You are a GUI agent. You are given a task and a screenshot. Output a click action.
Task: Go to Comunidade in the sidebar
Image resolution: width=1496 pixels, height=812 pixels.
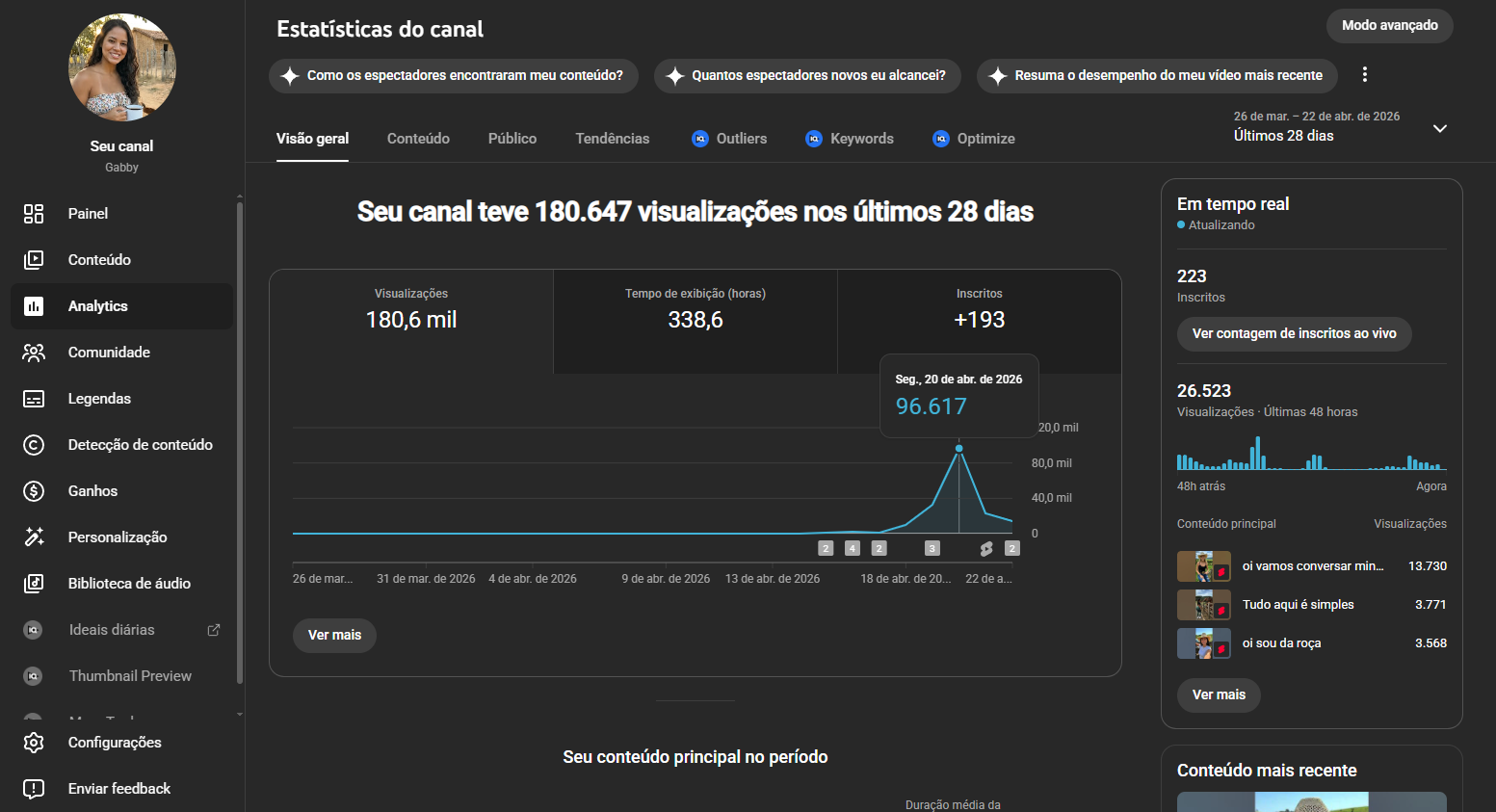click(122, 353)
